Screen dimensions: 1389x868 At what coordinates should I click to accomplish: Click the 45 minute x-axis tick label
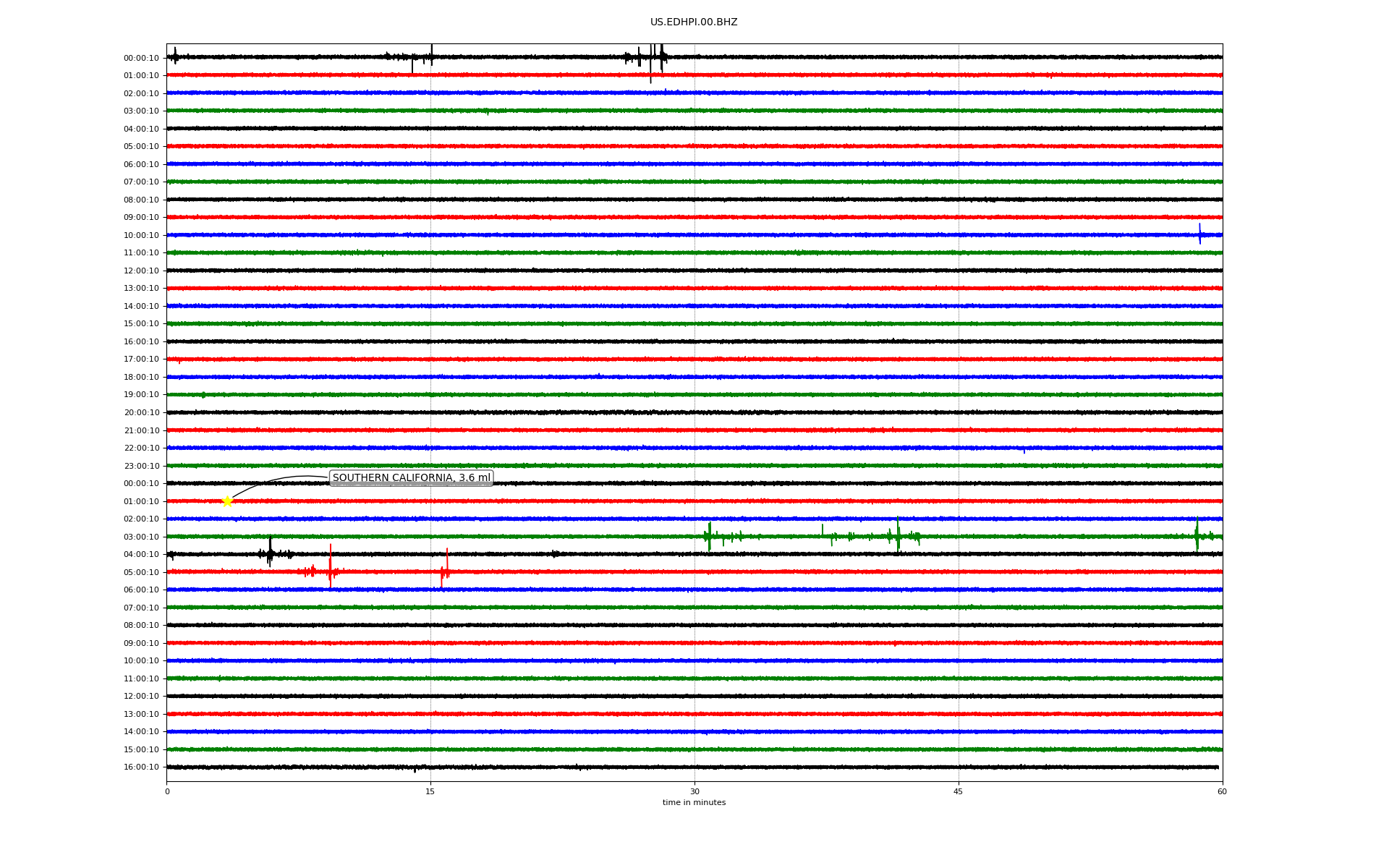tap(958, 791)
